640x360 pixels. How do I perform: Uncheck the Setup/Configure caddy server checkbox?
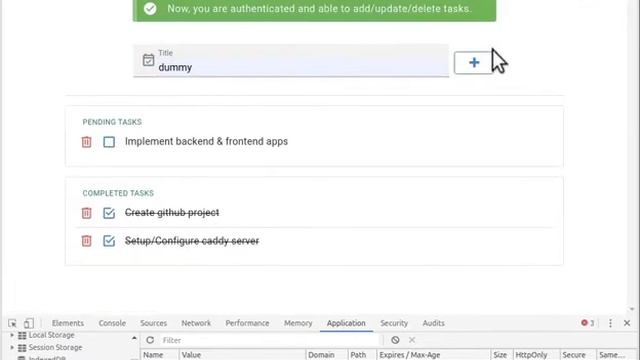coord(109,241)
